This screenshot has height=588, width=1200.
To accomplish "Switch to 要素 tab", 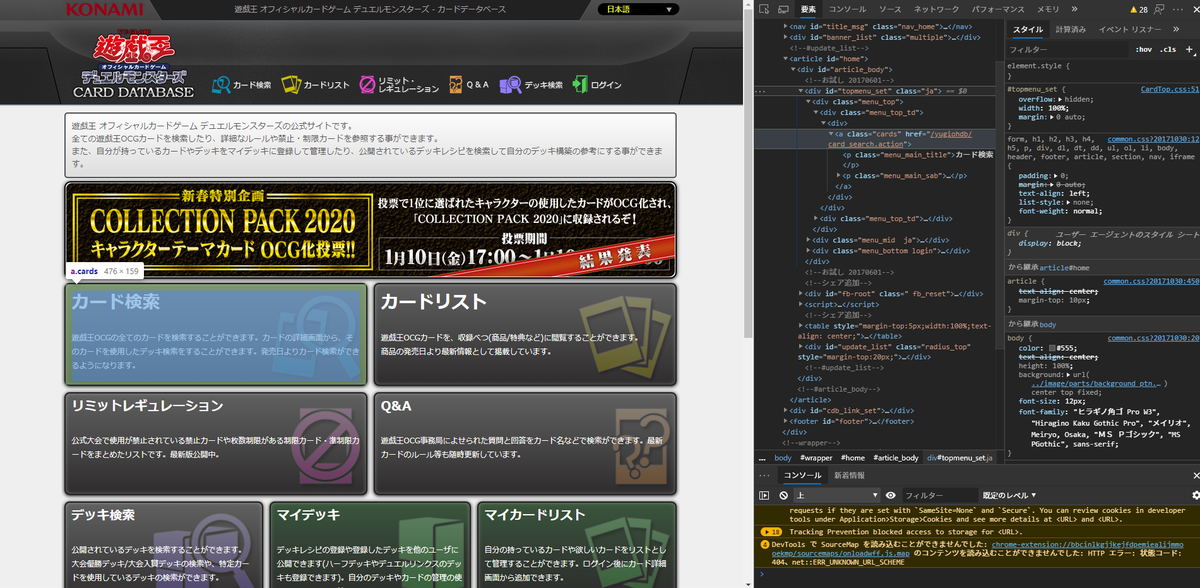I will pyautogui.click(x=808, y=9).
